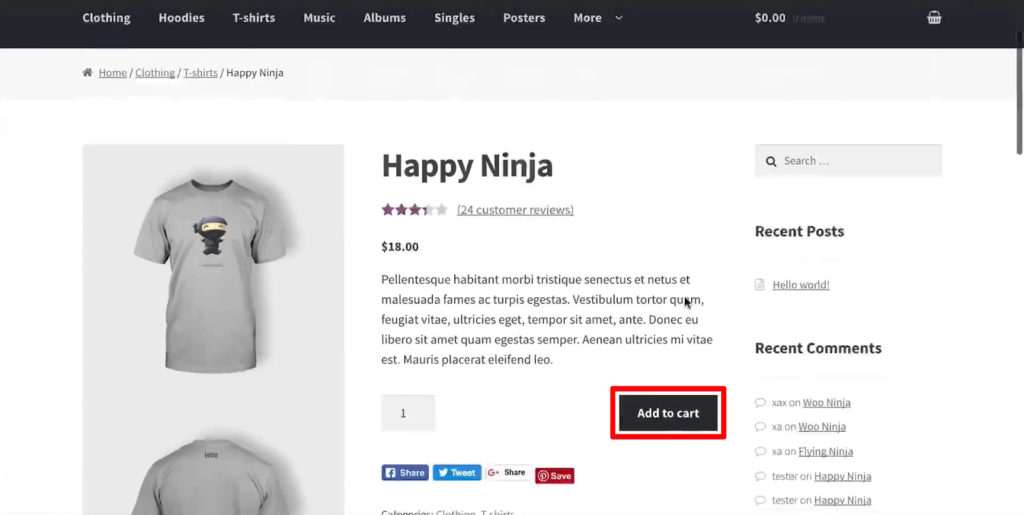
Task: Open the shopping basket icon
Action: (934, 18)
